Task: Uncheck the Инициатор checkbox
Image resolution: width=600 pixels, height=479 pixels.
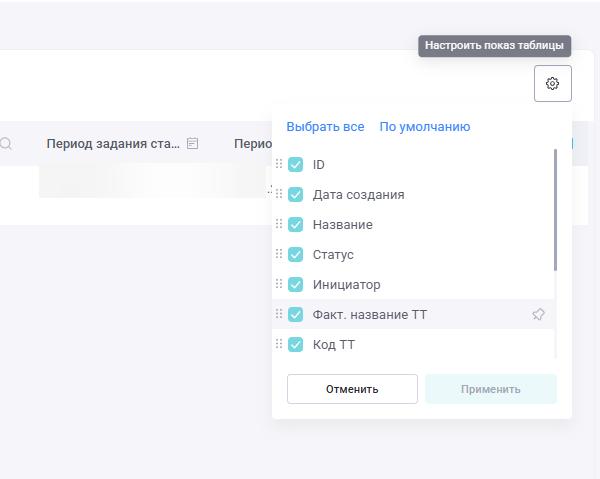Action: click(x=295, y=284)
